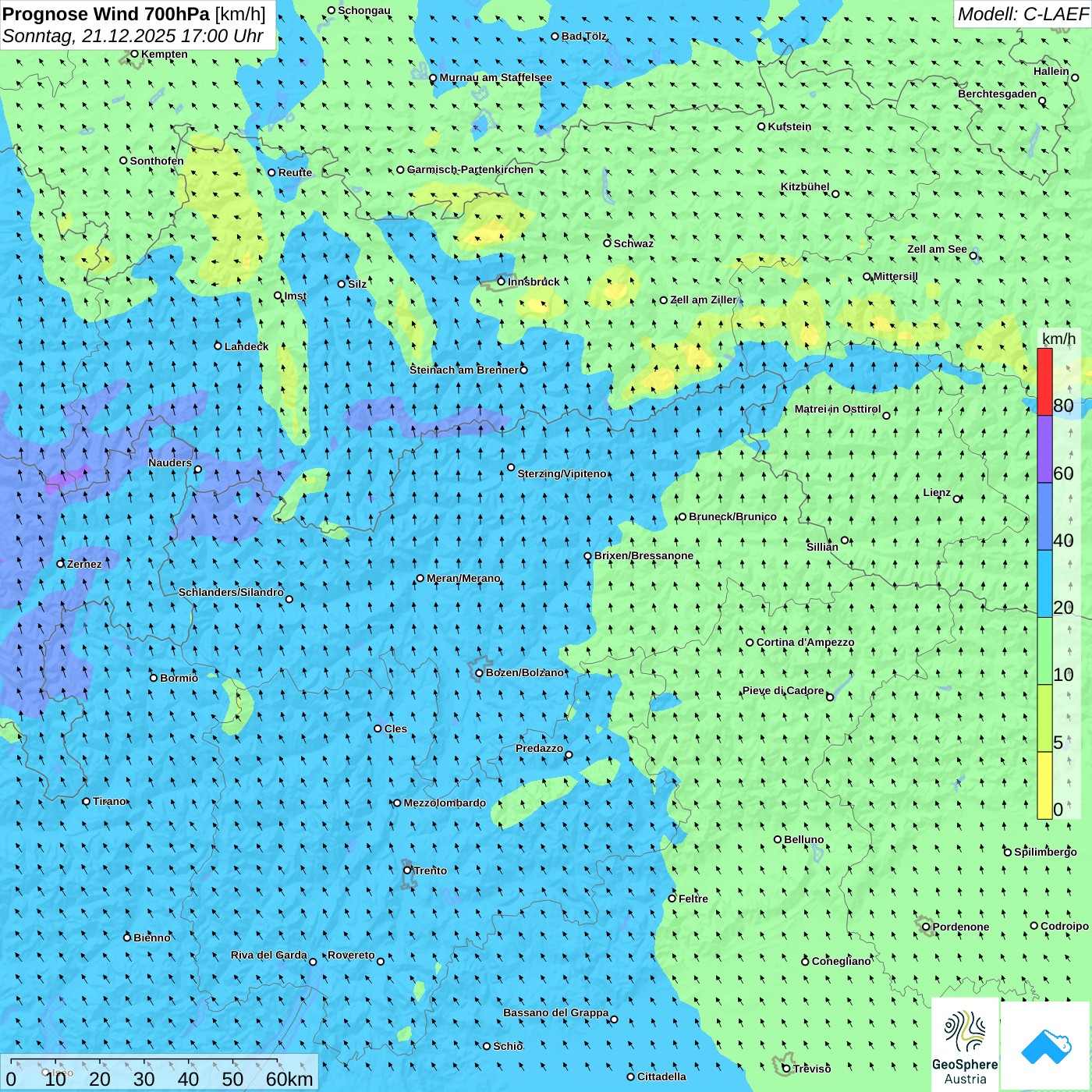This screenshot has width=1092, height=1092.
Task: Click the 'Modell: C-LAEF' label
Action: (x=1023, y=14)
